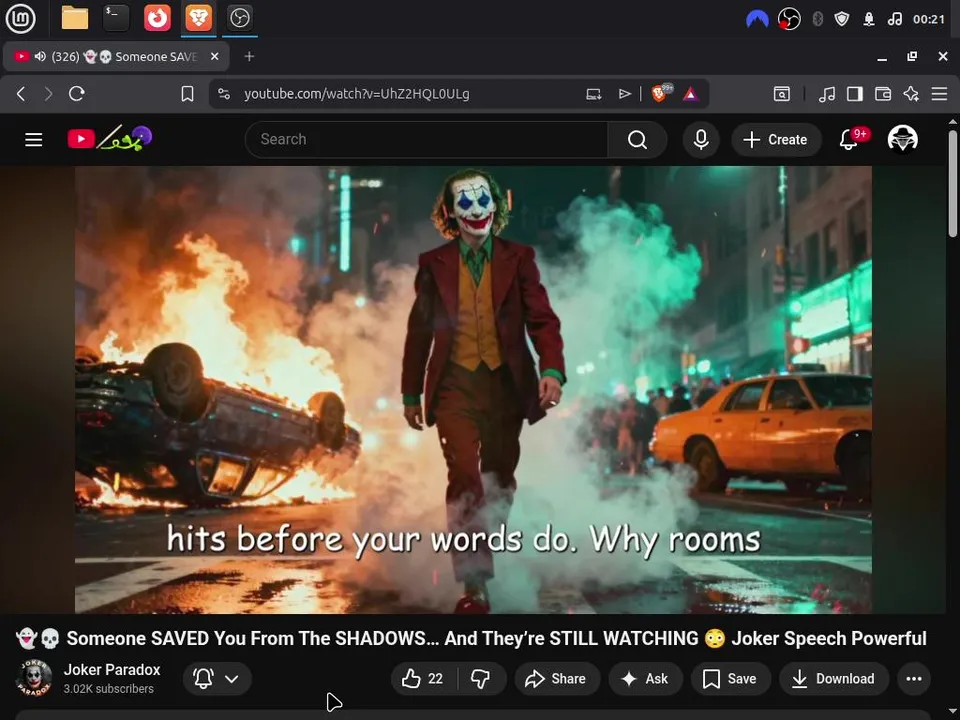View site information settings icon

(x=224, y=94)
